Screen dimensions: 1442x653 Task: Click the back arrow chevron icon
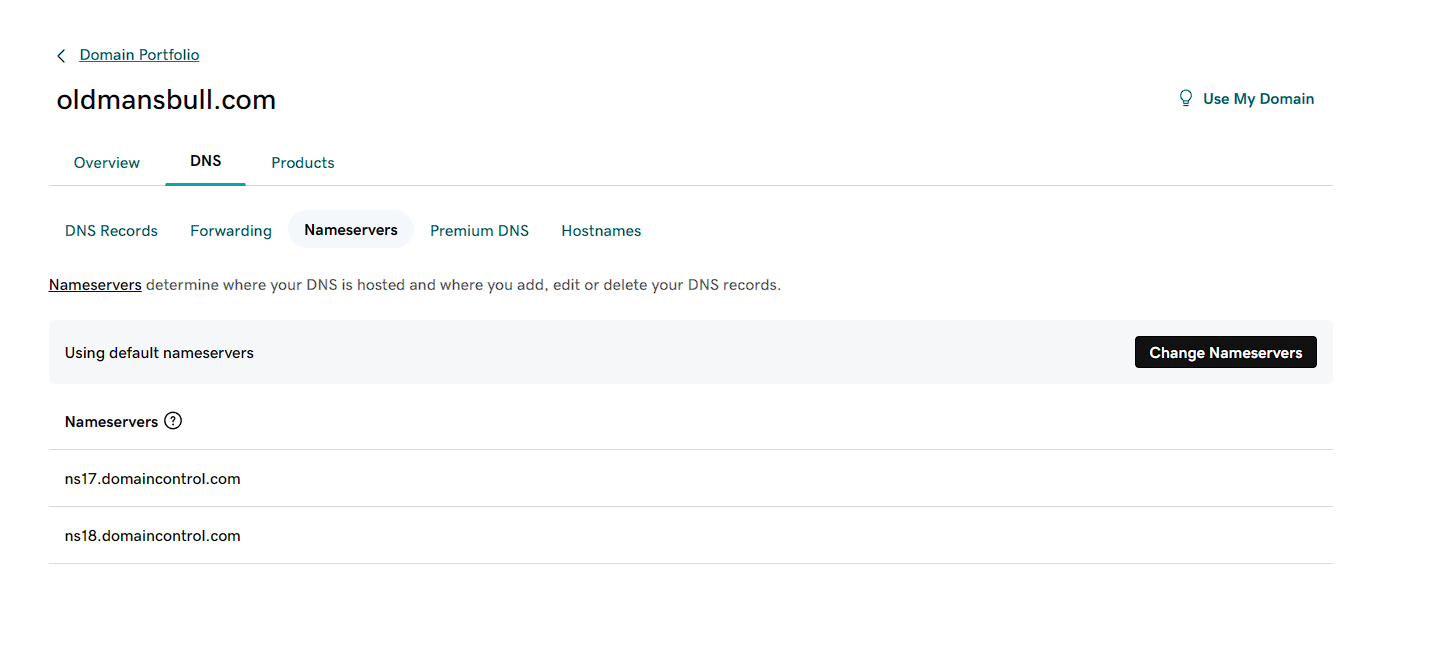click(x=61, y=55)
